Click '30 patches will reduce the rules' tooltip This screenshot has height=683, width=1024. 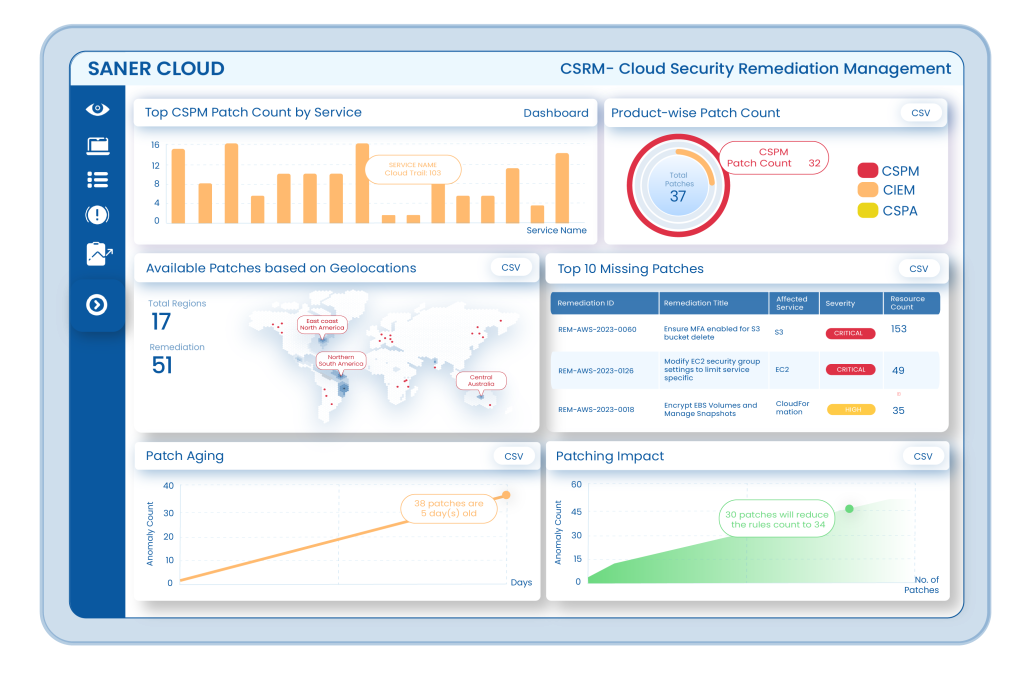776,519
